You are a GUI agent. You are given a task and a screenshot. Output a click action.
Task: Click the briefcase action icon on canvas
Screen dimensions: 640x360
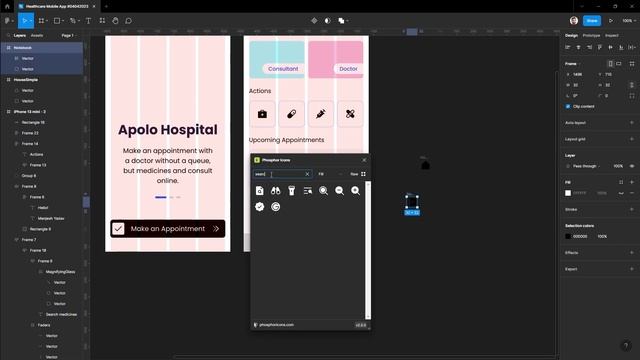[x=262, y=114]
